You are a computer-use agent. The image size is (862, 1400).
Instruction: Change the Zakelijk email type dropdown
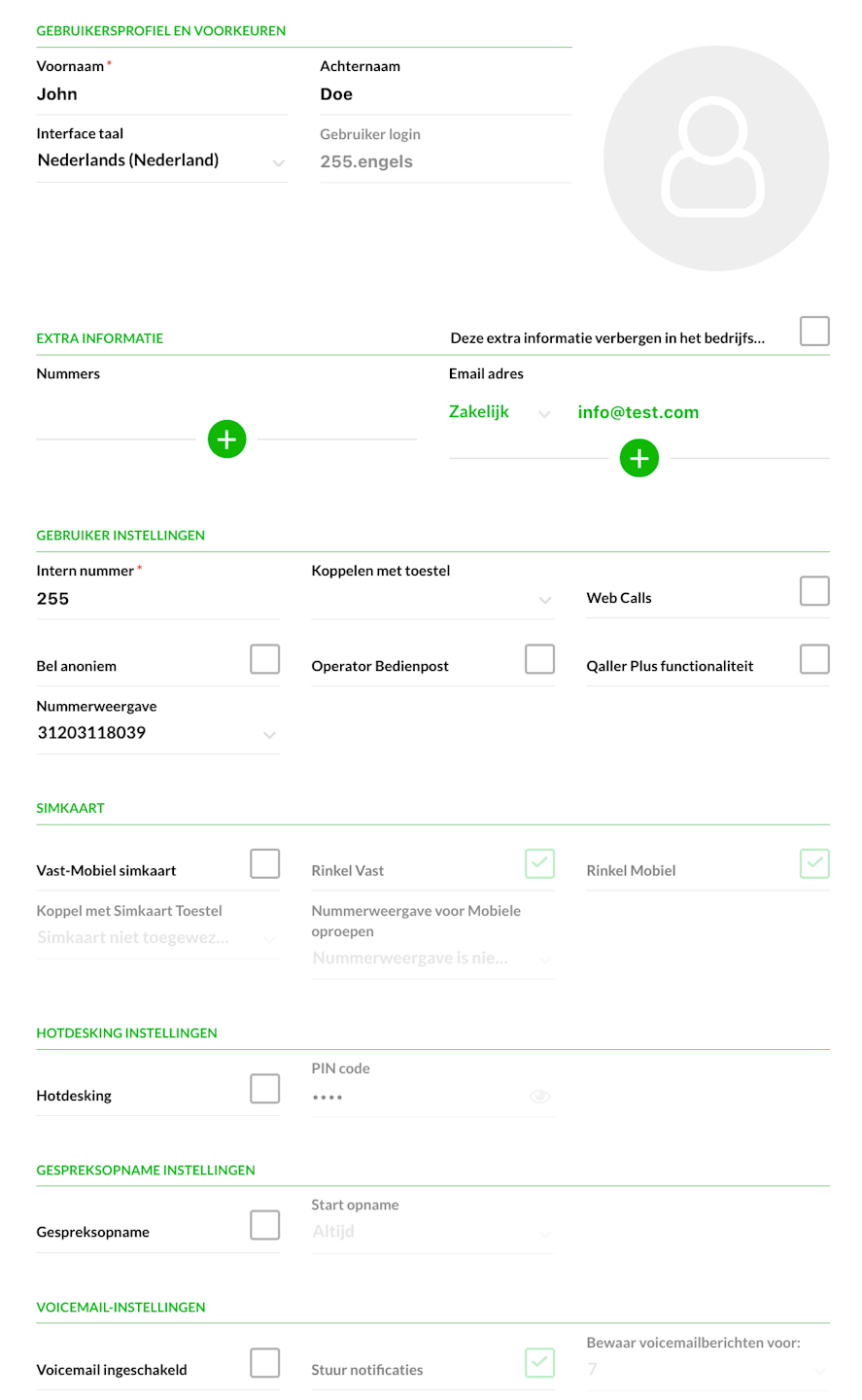click(500, 413)
